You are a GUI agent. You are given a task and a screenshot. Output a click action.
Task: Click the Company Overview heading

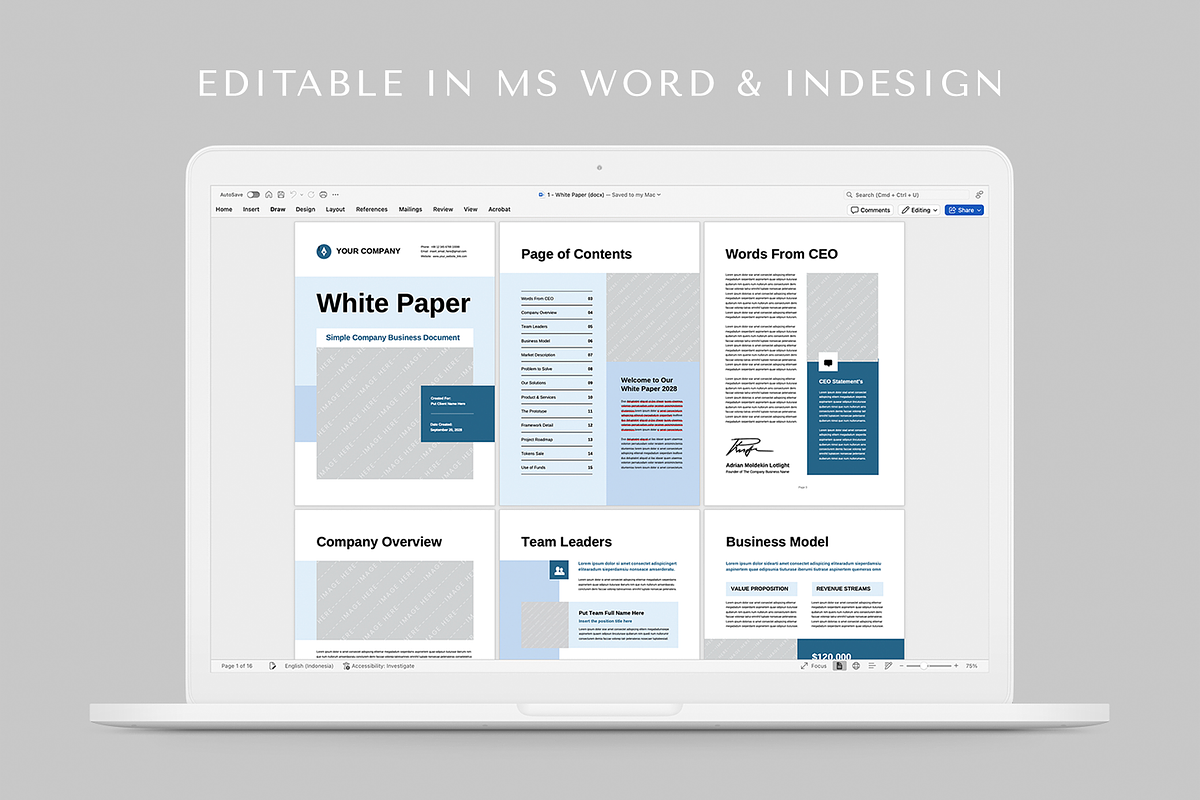click(379, 542)
